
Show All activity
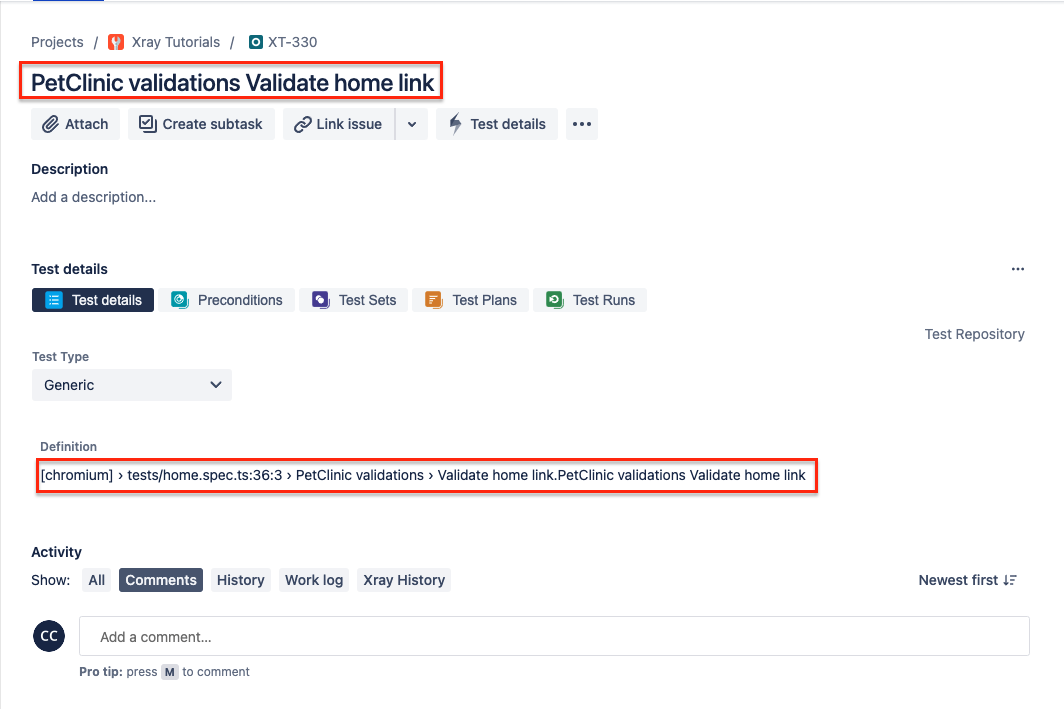[96, 580]
